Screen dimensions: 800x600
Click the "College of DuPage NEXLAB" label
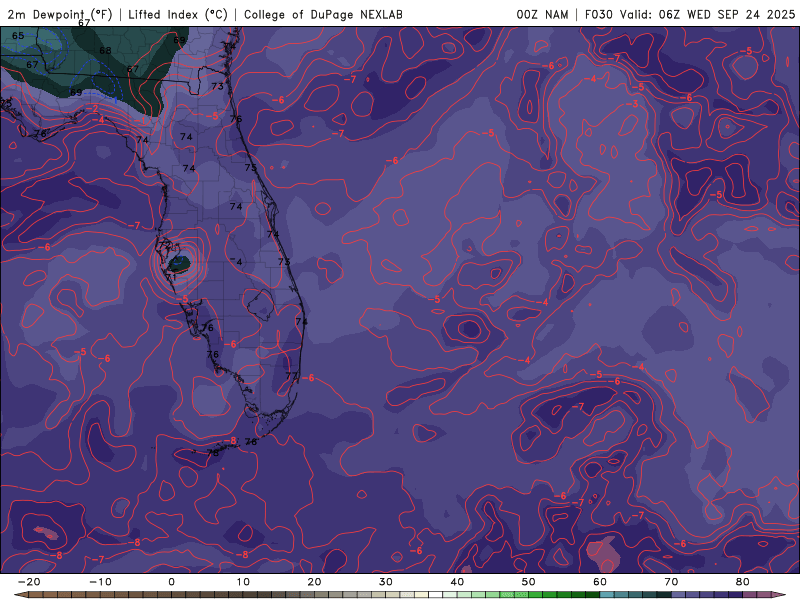pos(323,14)
